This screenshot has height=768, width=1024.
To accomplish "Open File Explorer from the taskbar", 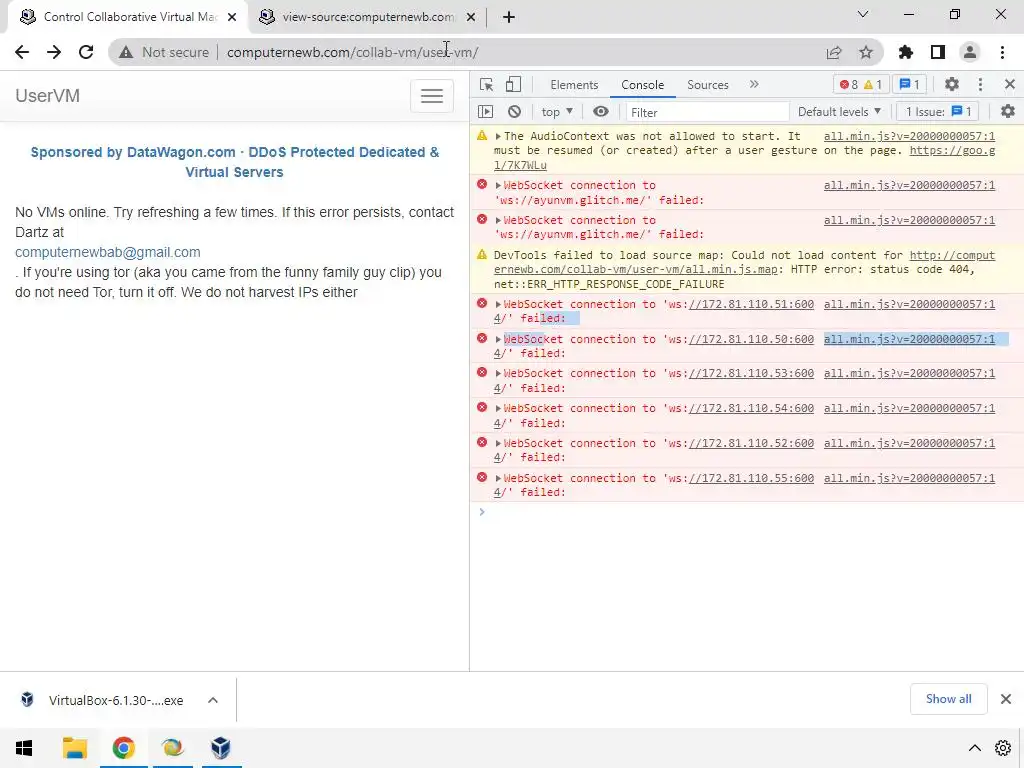I will pos(74,748).
